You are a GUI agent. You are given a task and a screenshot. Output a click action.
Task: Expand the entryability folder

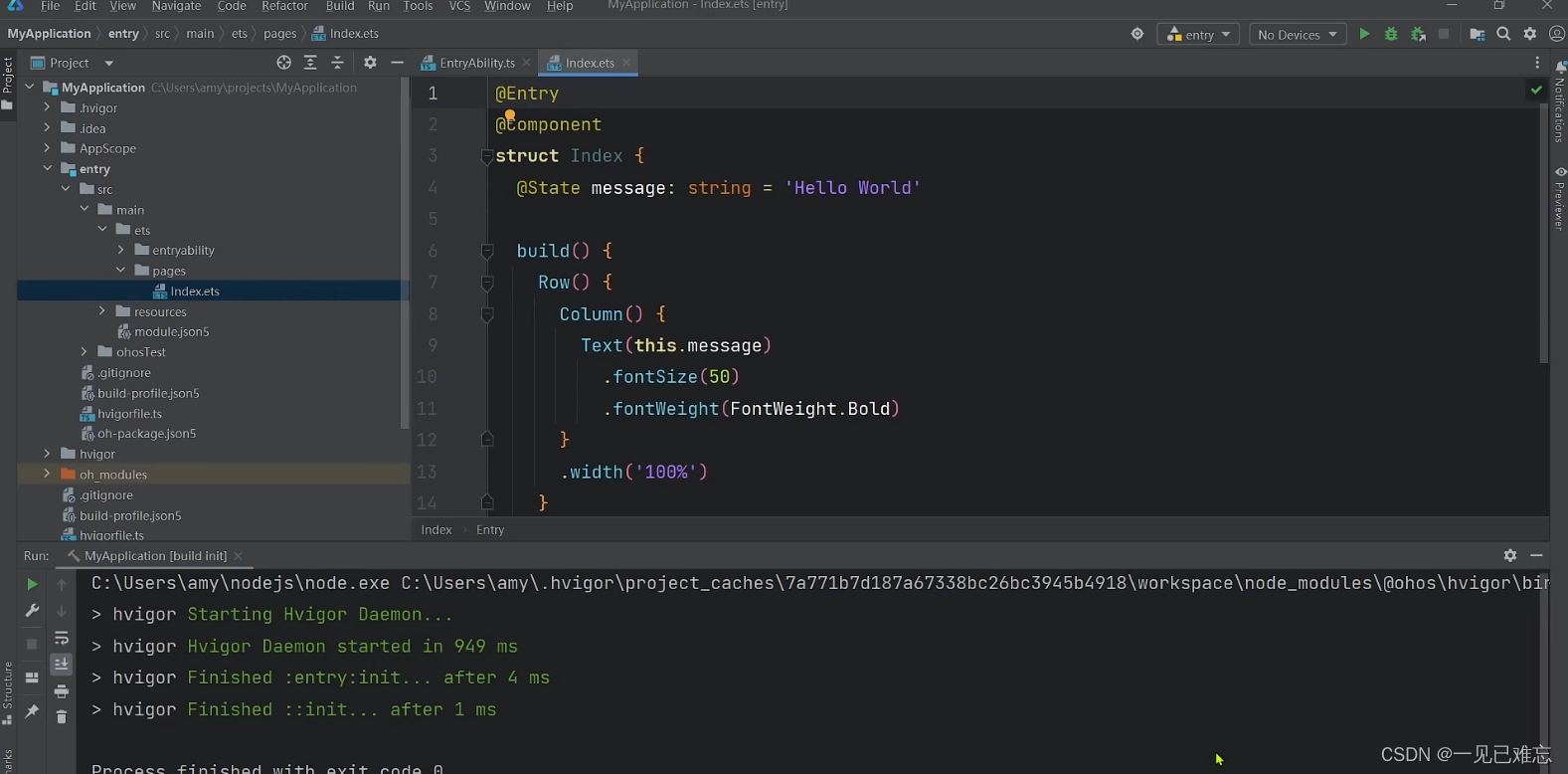click(120, 250)
